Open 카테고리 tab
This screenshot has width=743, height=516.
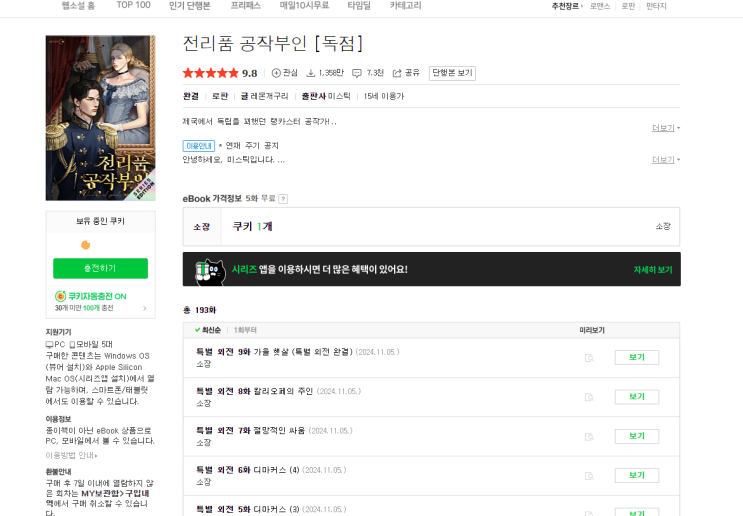406,6
